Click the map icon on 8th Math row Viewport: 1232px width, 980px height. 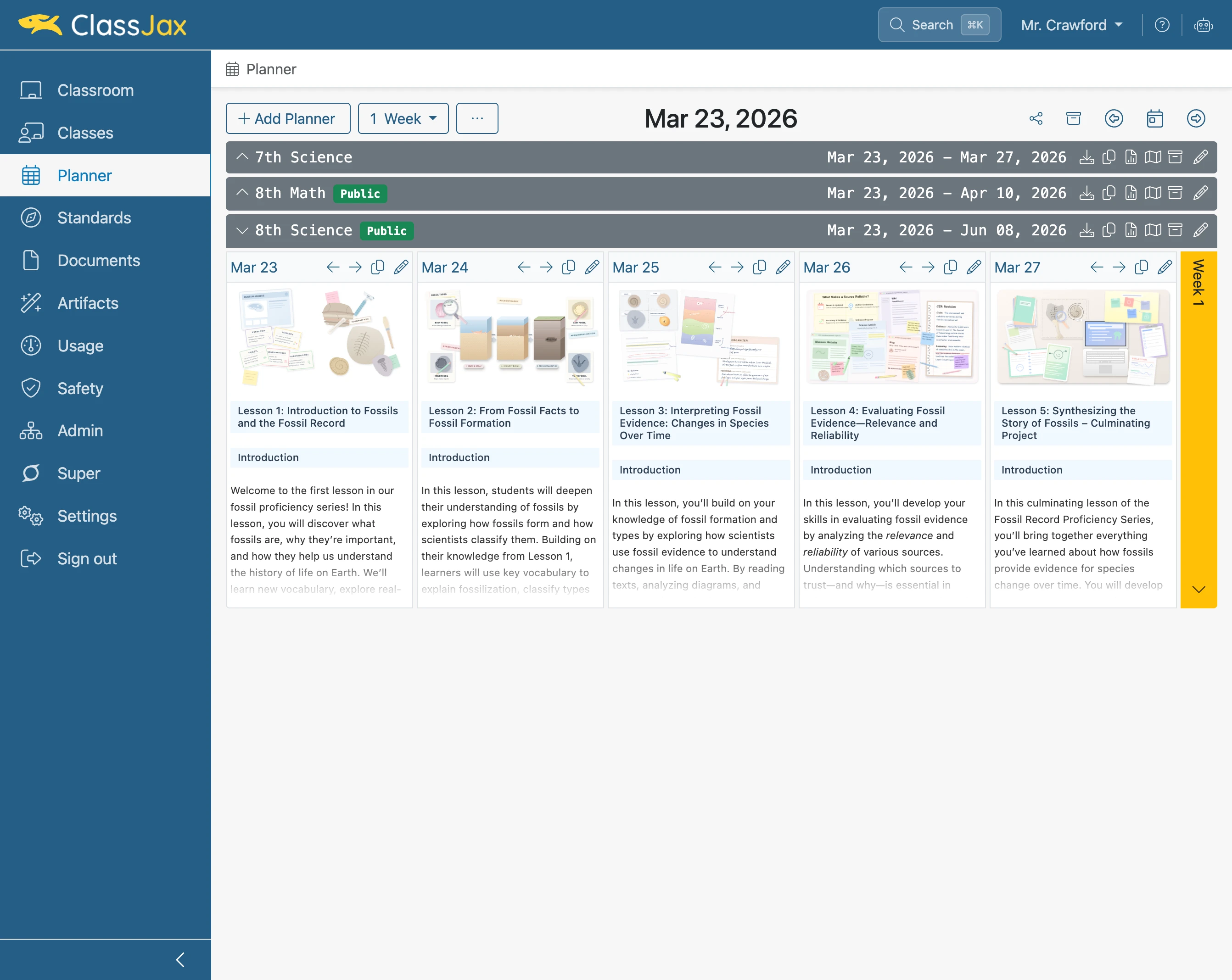[x=1153, y=193]
